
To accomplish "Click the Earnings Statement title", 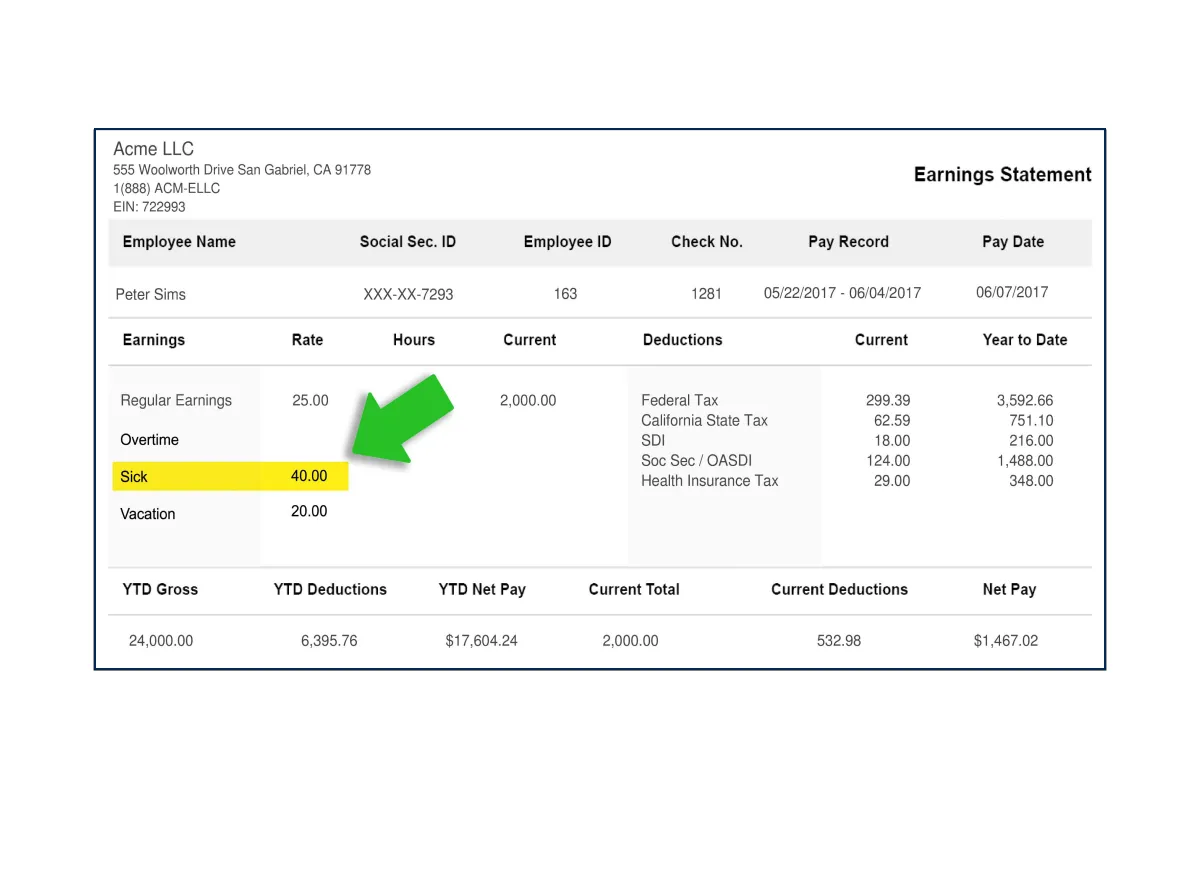I will [x=1002, y=175].
